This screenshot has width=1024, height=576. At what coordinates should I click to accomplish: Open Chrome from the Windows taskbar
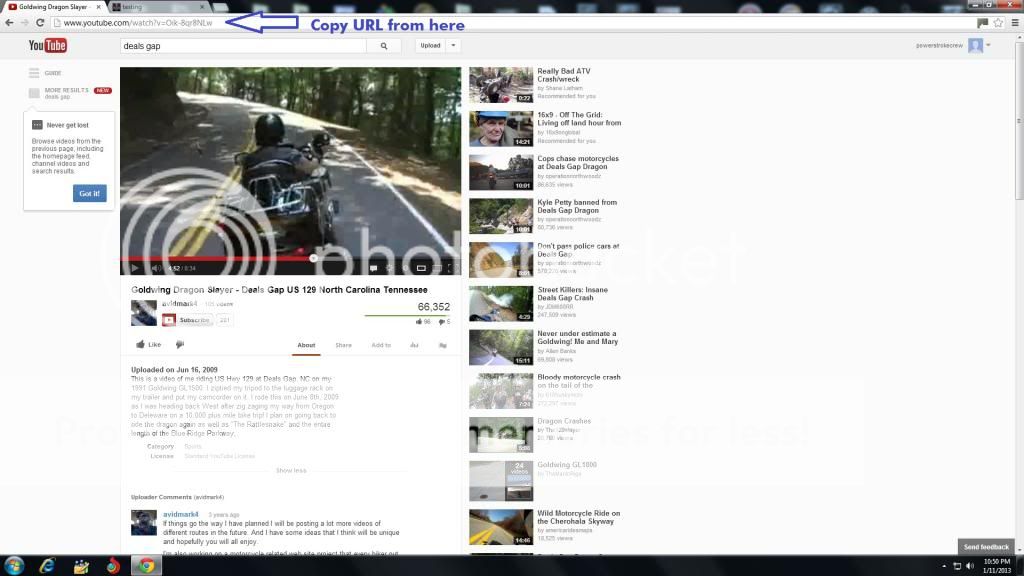pos(146,565)
